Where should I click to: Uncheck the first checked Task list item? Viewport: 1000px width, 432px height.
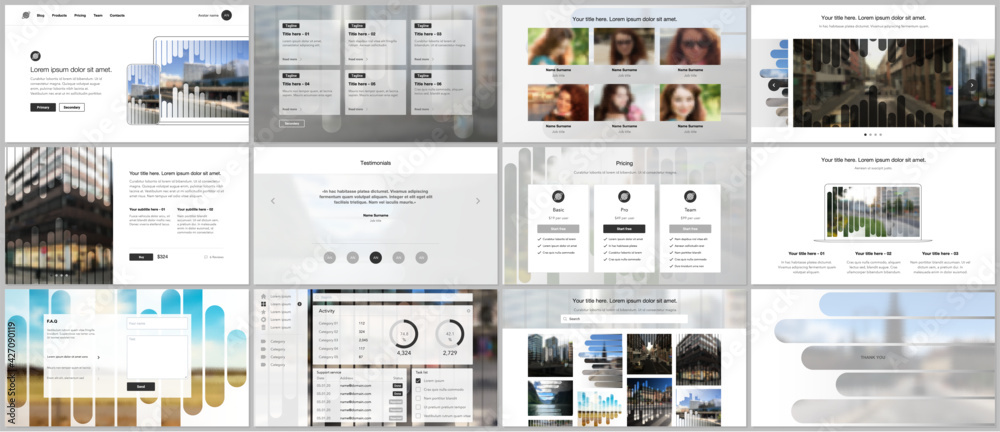pyautogui.click(x=418, y=380)
